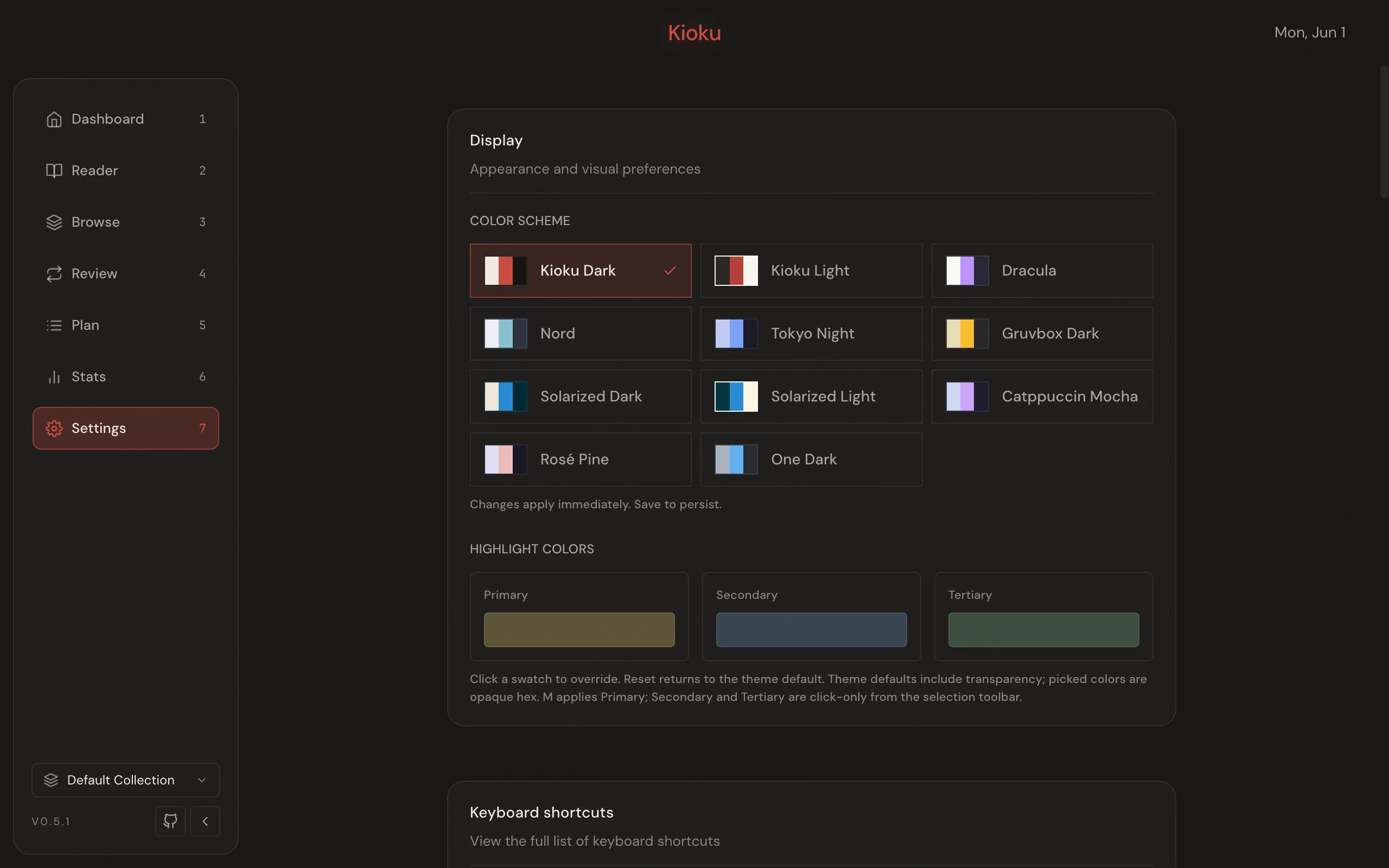
Task: Click the Default Collection layers icon
Action: tap(51, 780)
